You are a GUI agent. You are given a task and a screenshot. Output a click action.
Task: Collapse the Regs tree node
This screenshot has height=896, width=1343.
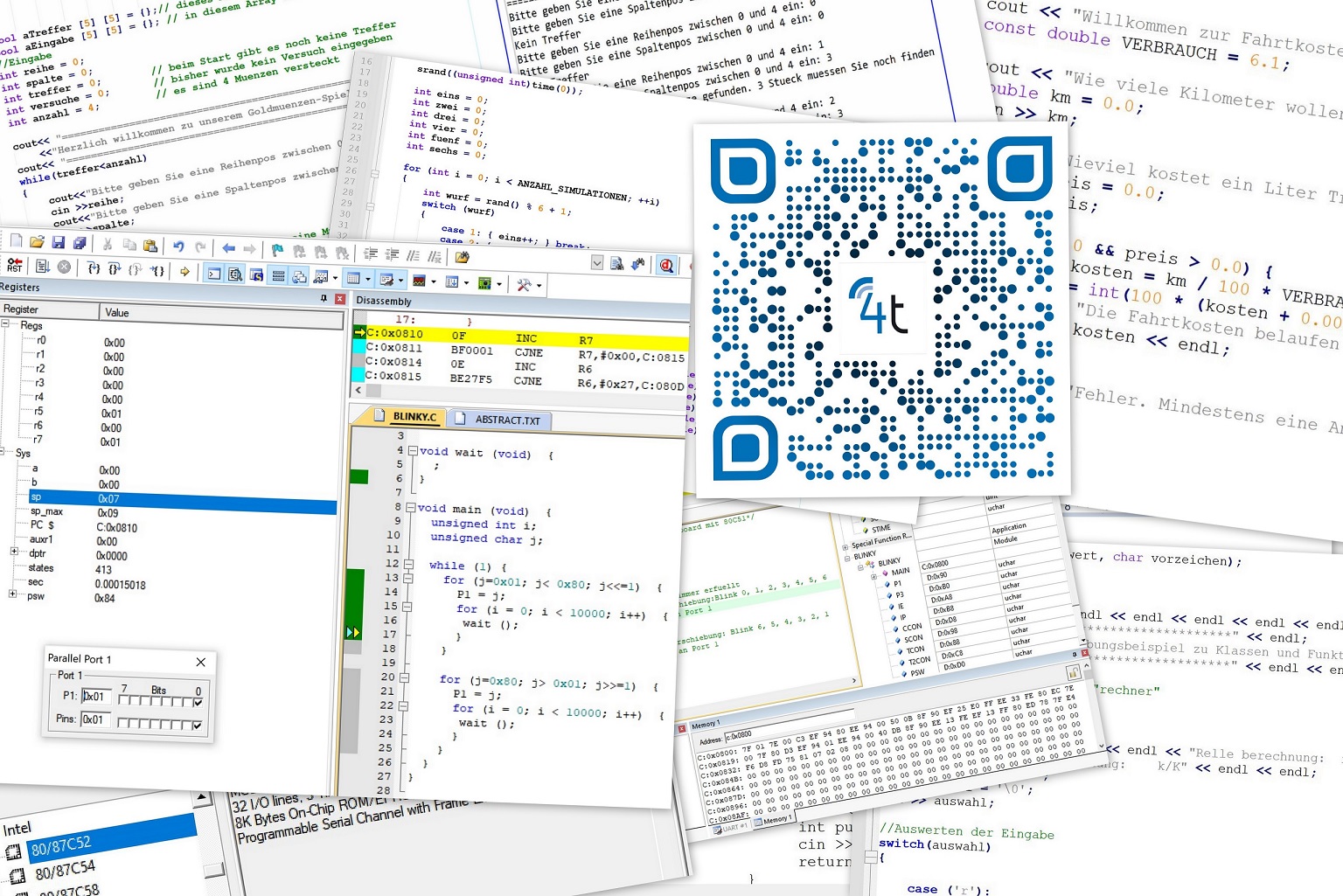coord(4,323)
